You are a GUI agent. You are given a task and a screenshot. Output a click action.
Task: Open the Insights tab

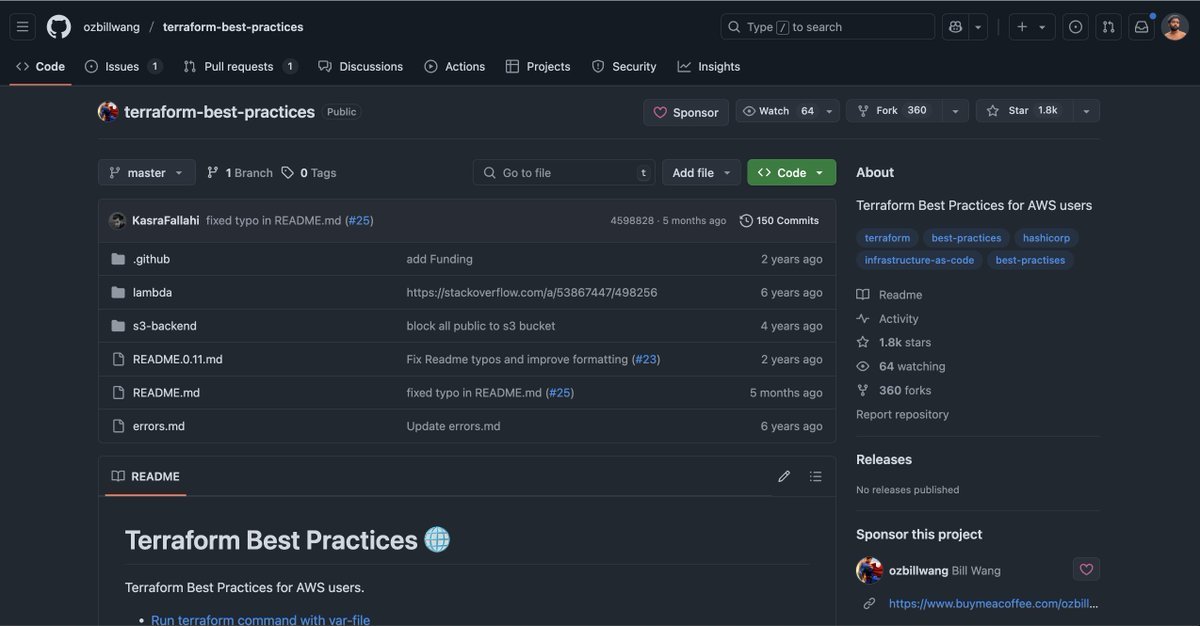click(709, 67)
